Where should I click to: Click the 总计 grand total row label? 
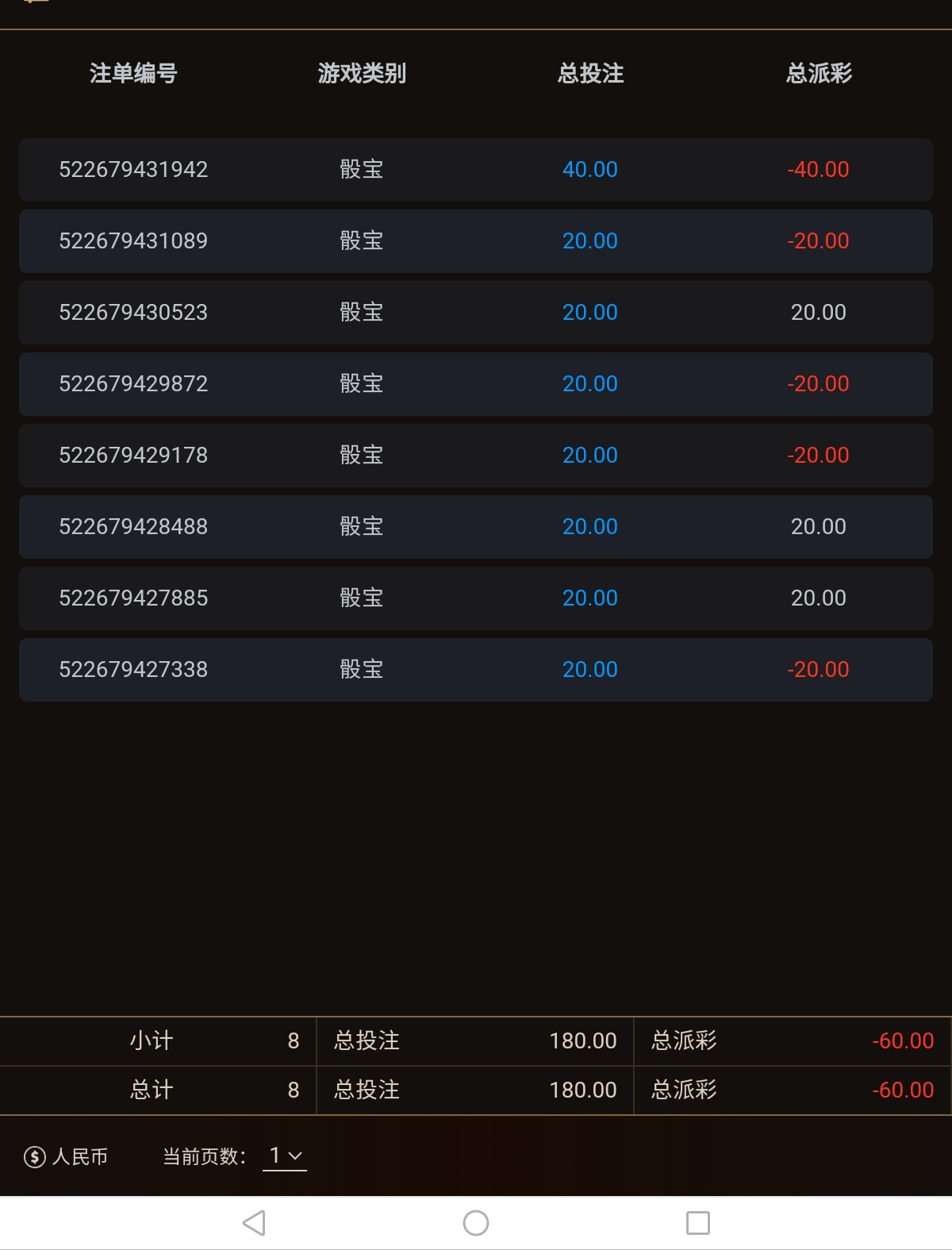pos(152,1090)
